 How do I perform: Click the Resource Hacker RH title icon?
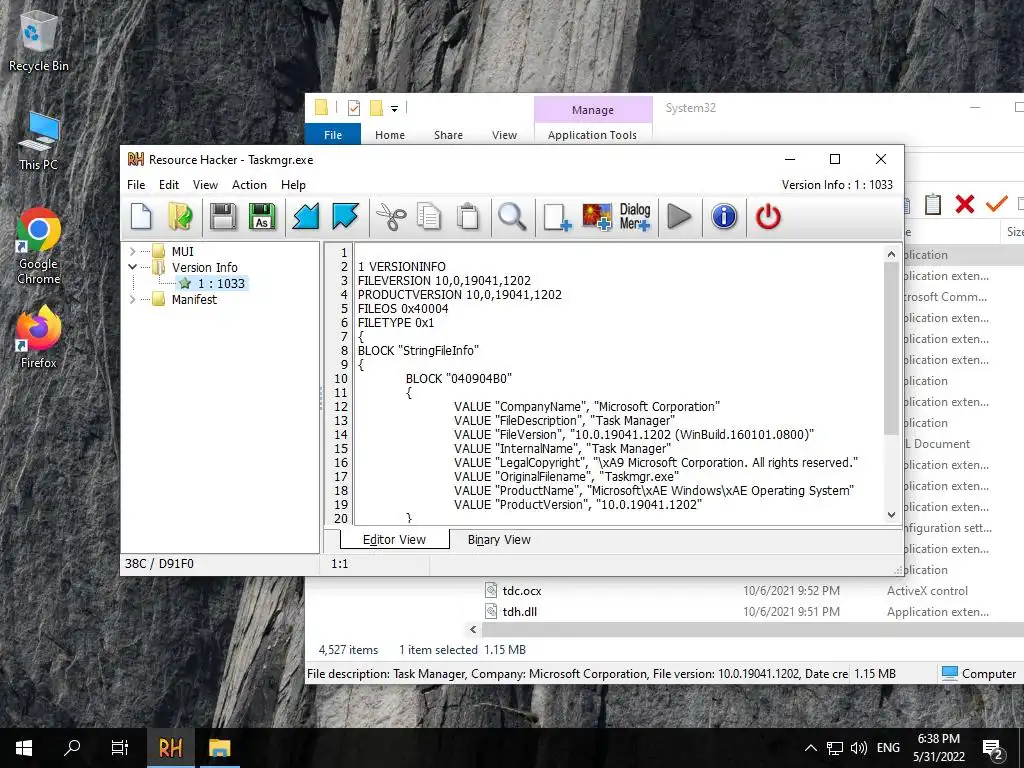click(136, 159)
